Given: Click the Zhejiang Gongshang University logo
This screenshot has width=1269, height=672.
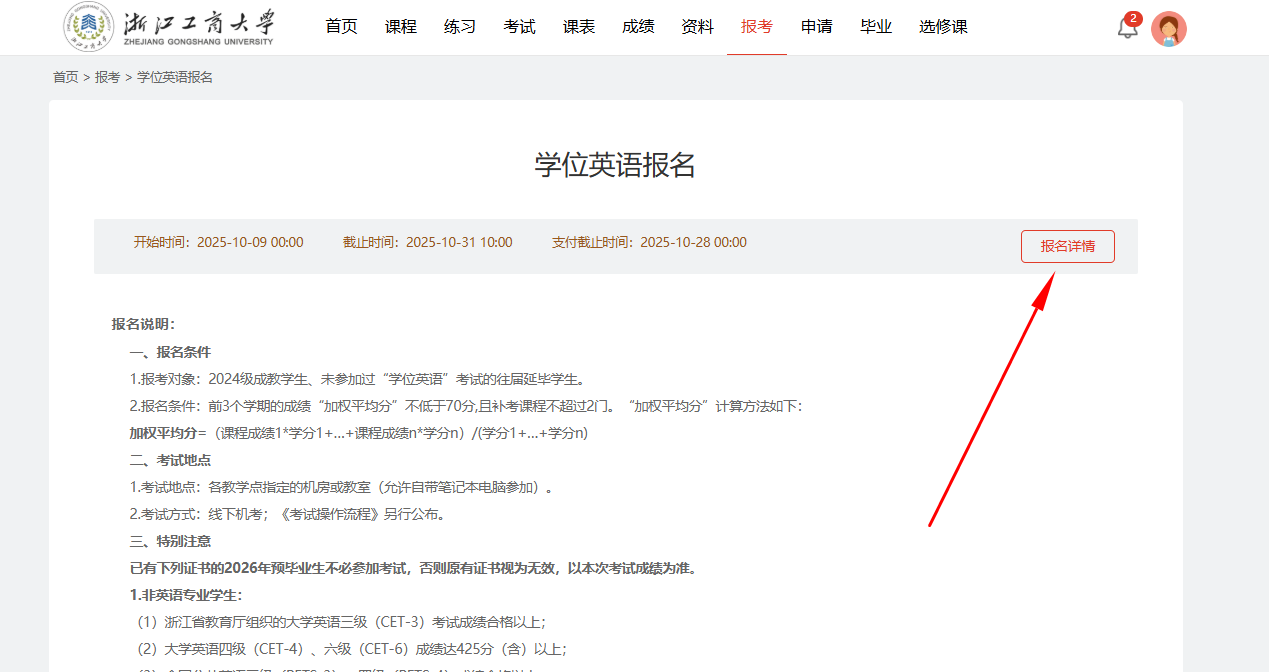Looking at the screenshot, I should point(169,27).
